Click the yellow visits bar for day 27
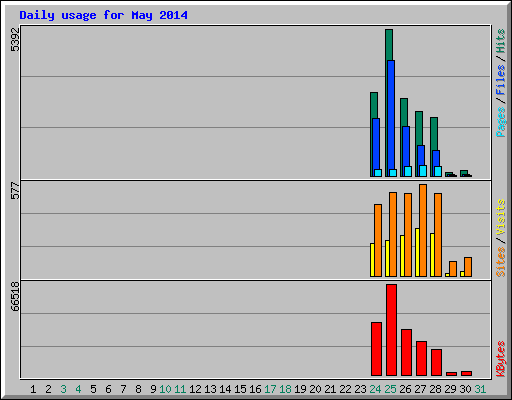The image size is (512, 400). pos(417,252)
